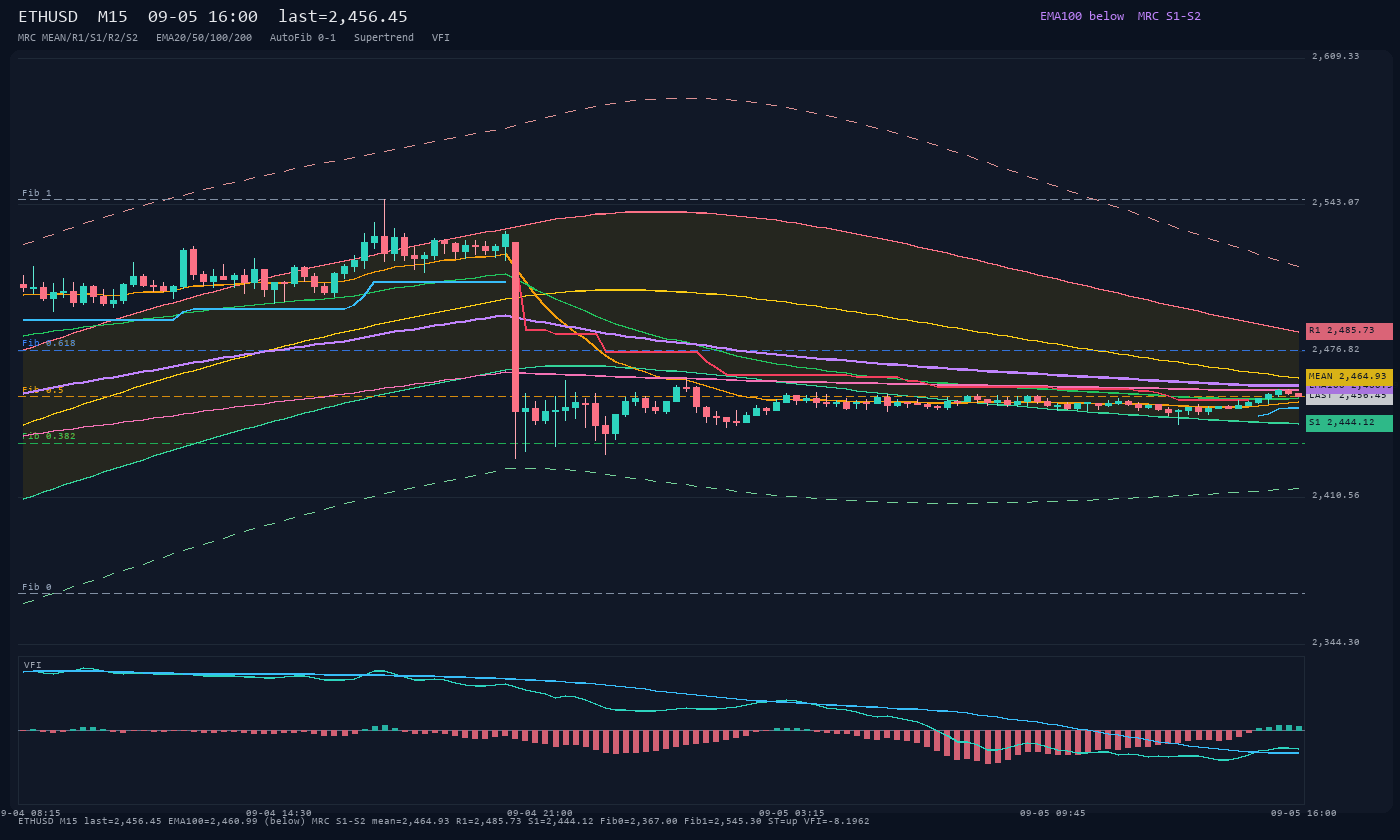
Task: Select the 09-04 21:00 time axis label
Action: click(540, 813)
